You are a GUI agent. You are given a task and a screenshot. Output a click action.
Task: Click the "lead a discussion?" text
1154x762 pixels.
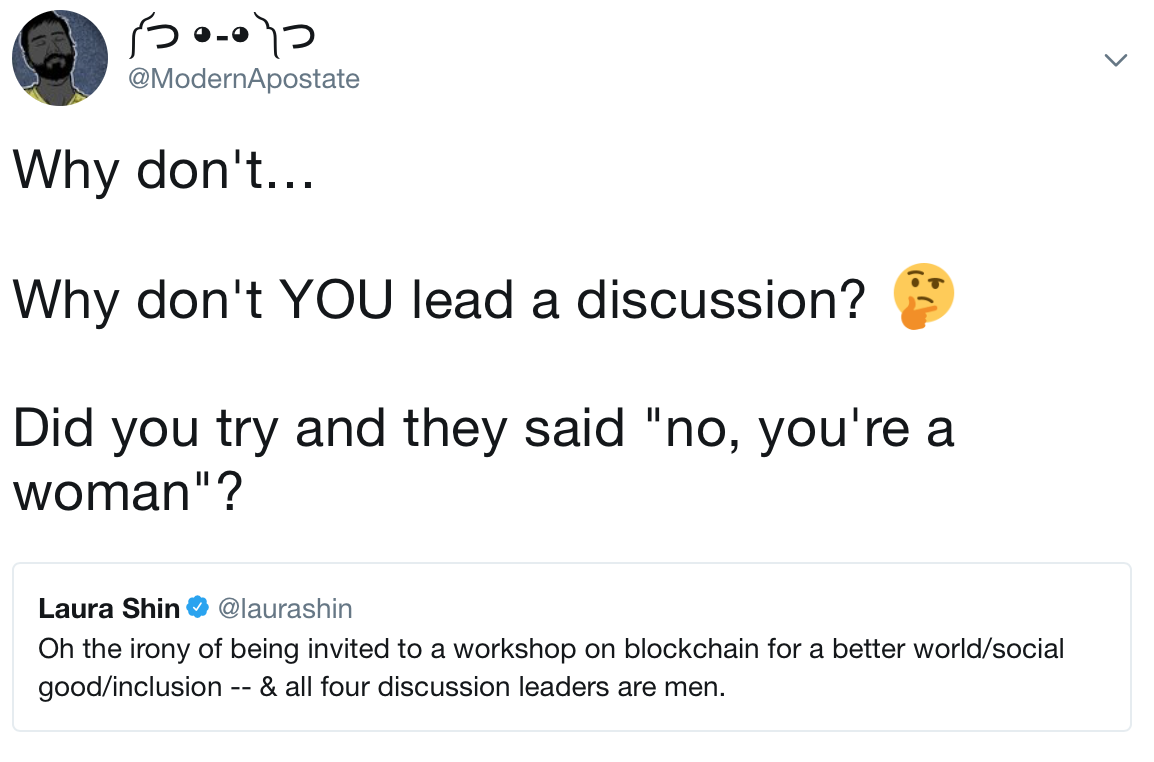tap(638, 299)
